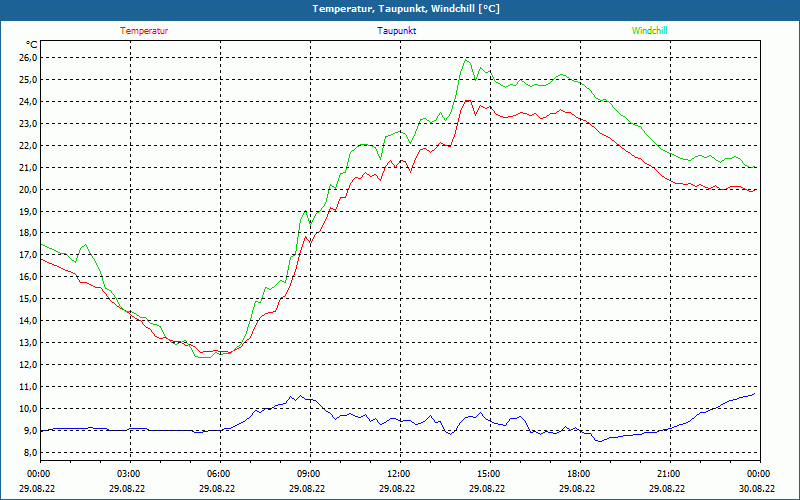Click the 23,0 y-axis value
This screenshot has height=500, width=800.
[x=28, y=123]
